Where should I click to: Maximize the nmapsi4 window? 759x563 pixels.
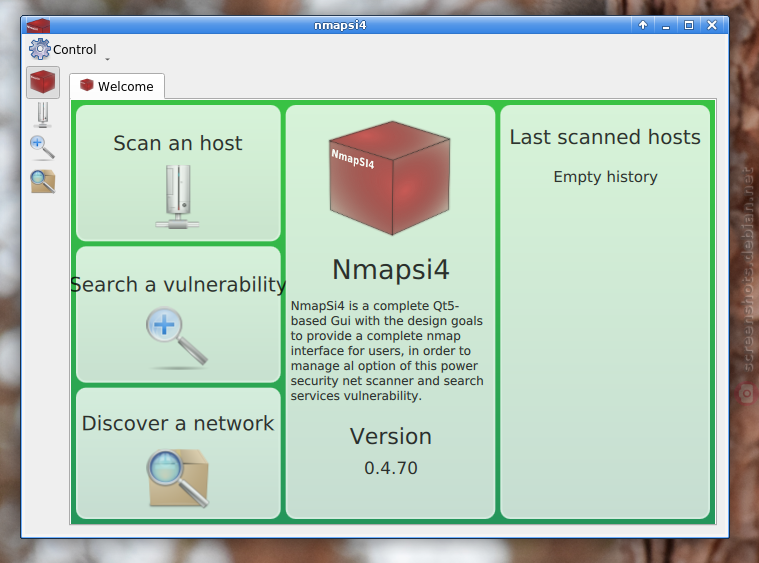[x=689, y=25]
